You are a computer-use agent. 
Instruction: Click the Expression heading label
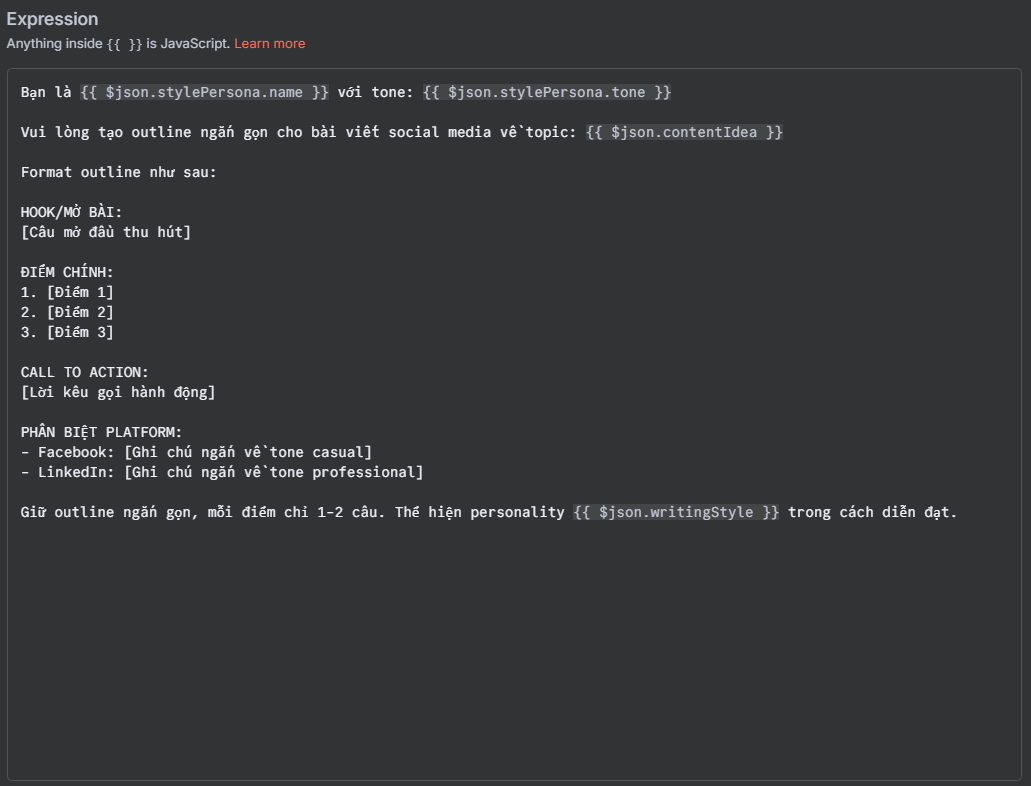pyautogui.click(x=52, y=19)
